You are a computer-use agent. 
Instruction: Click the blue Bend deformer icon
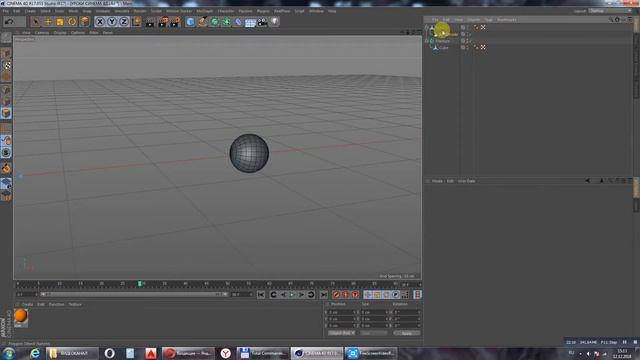[x=239, y=22]
